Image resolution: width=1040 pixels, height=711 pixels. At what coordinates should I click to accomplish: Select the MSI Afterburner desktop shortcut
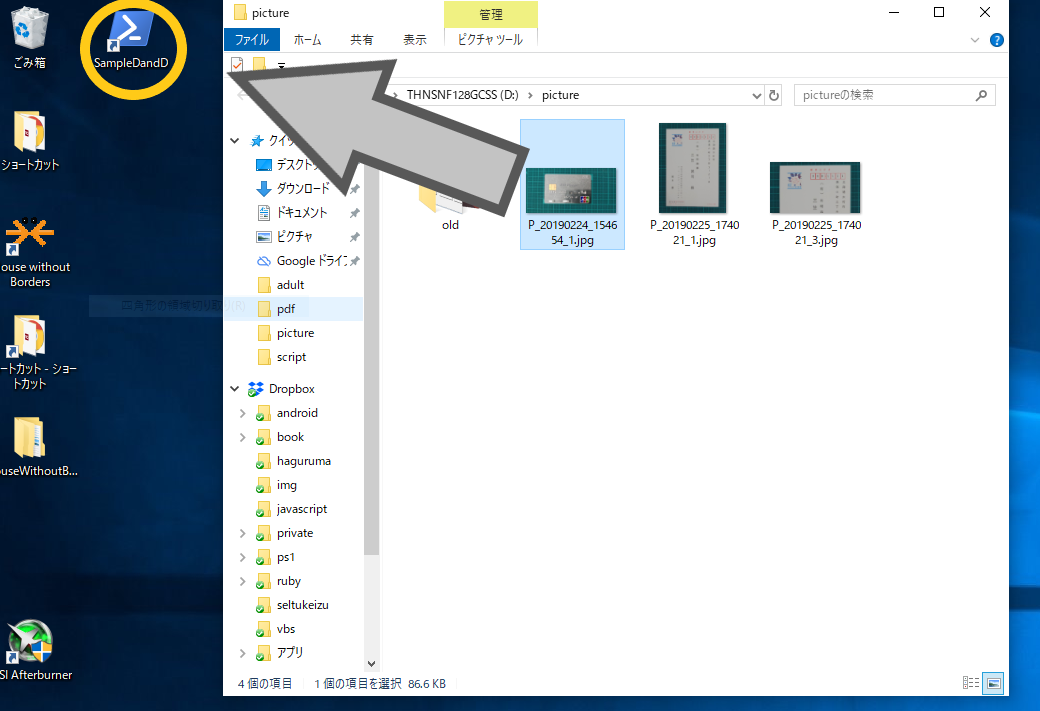coord(31,651)
